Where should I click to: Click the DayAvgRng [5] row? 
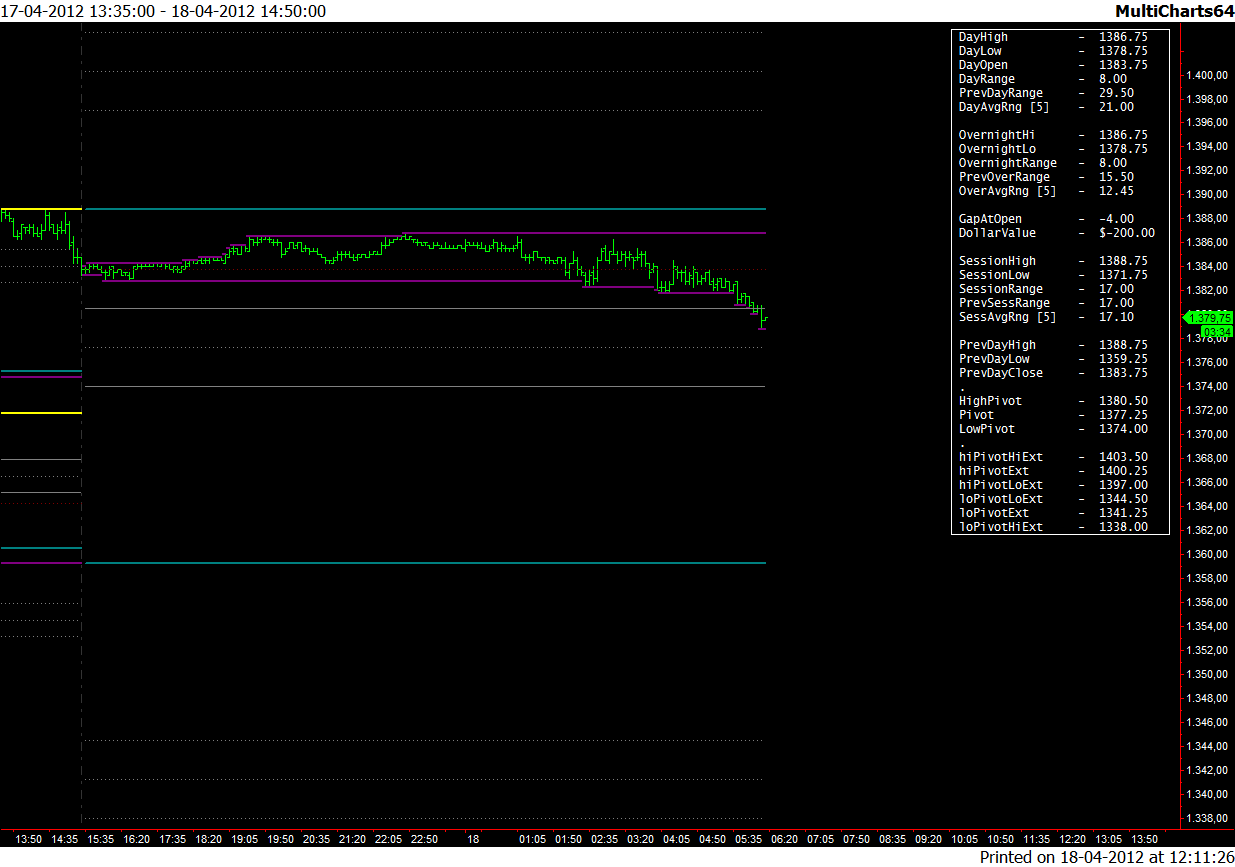coord(1046,107)
